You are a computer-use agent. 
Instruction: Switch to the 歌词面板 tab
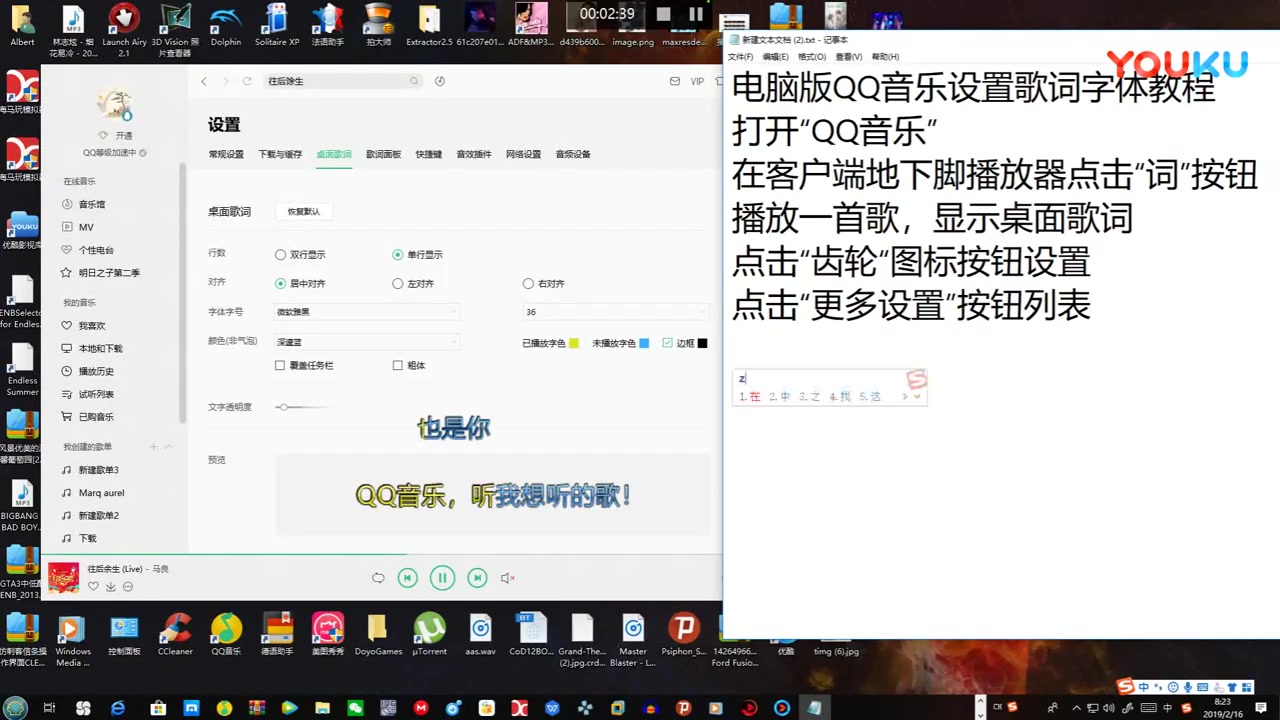pyautogui.click(x=383, y=154)
